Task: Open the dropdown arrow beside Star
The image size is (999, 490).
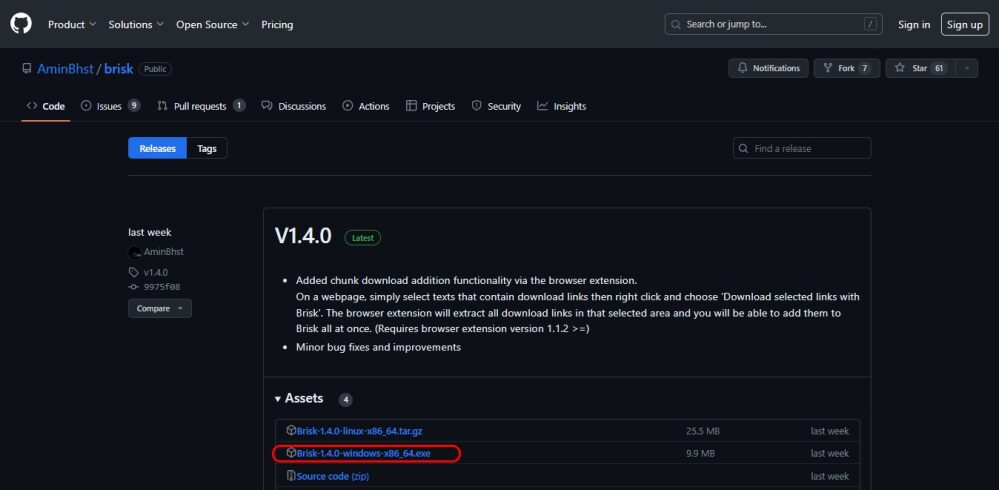Action: coord(967,68)
